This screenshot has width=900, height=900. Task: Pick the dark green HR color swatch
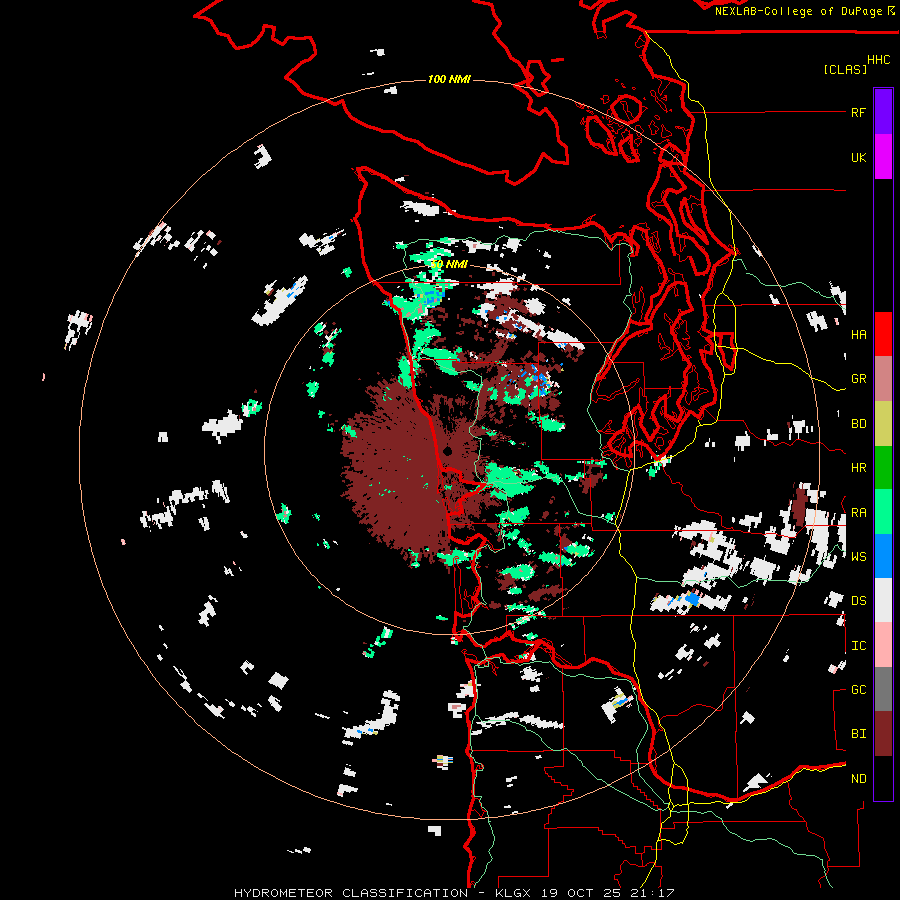(x=883, y=468)
